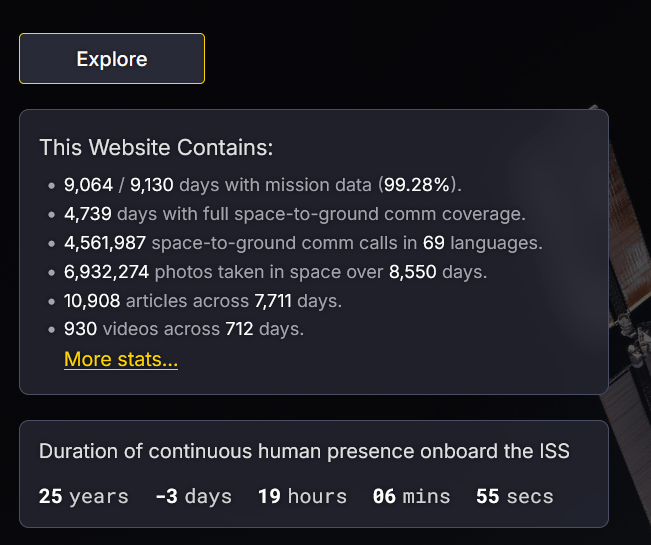651x545 pixels.
Task: Click the 06 mins counter value
Action: point(384,496)
